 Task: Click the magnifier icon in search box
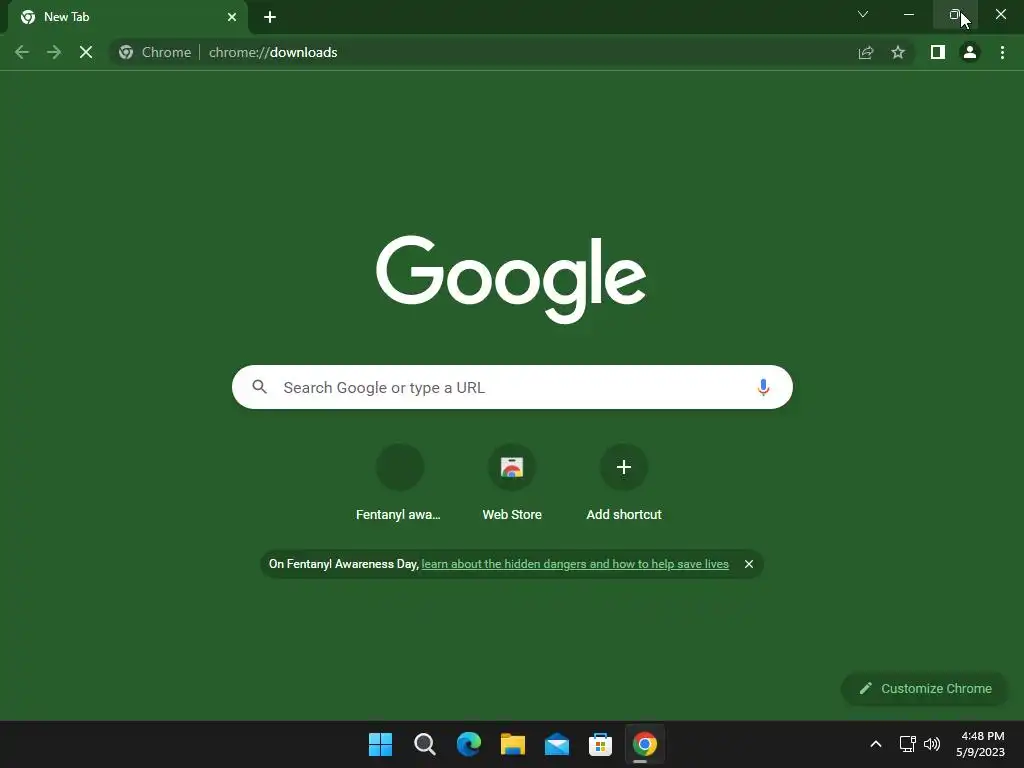coord(259,387)
